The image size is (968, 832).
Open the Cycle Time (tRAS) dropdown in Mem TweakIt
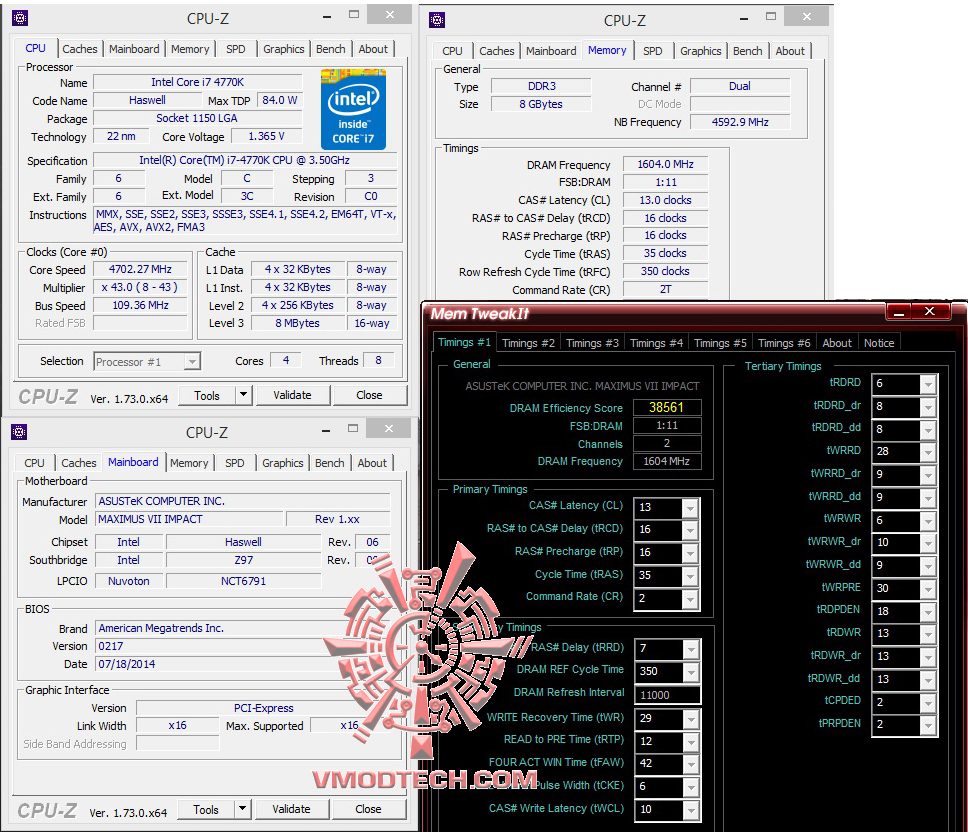(x=690, y=576)
